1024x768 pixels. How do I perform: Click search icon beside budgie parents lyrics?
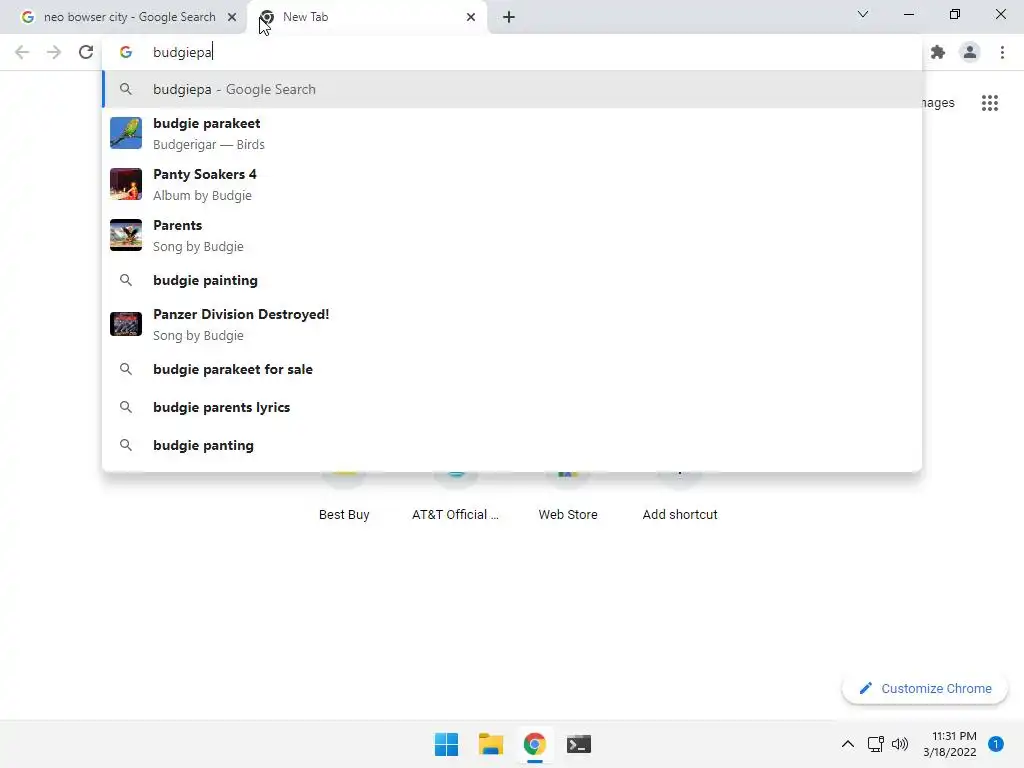click(x=126, y=407)
